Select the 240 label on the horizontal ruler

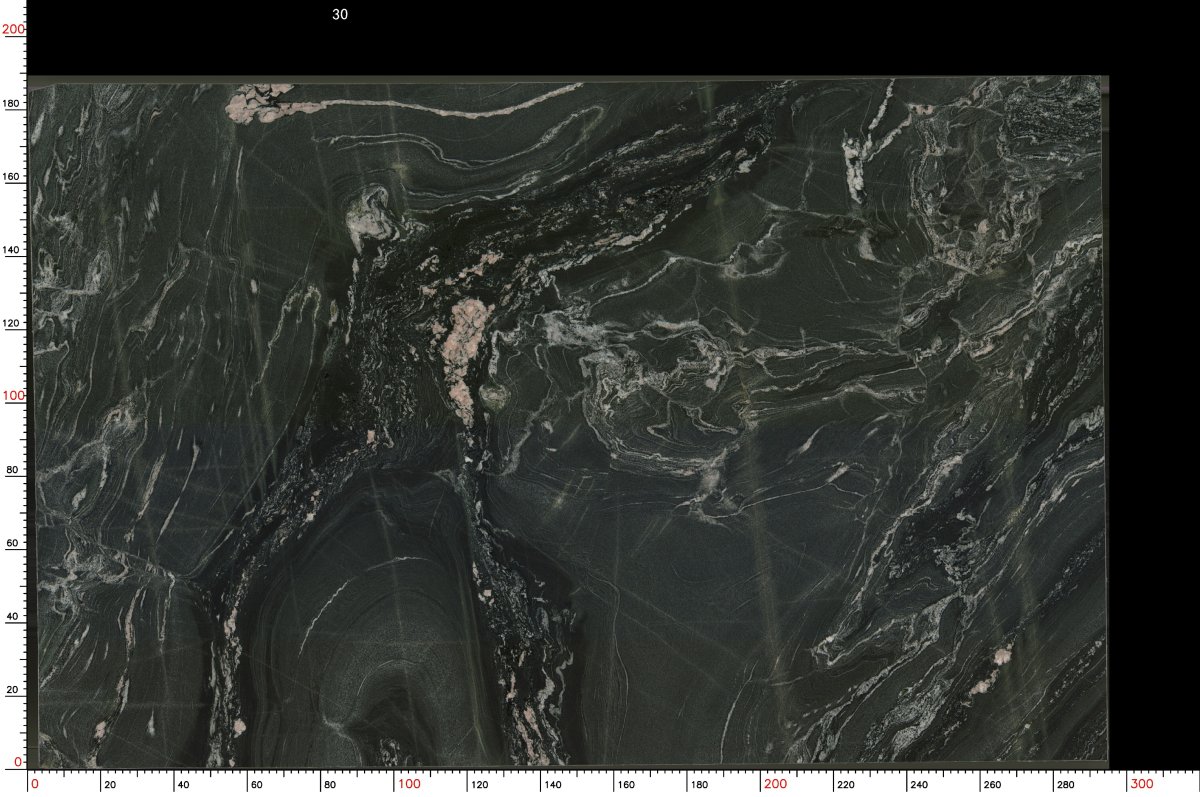click(x=920, y=784)
